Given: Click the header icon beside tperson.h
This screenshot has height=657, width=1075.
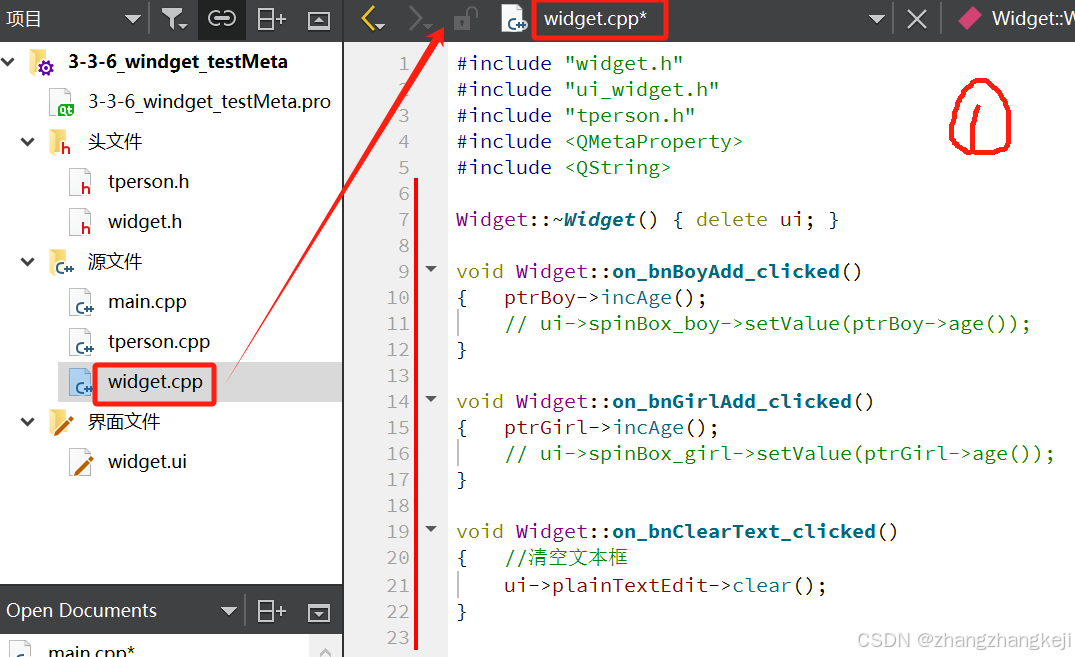Looking at the screenshot, I should (x=80, y=182).
